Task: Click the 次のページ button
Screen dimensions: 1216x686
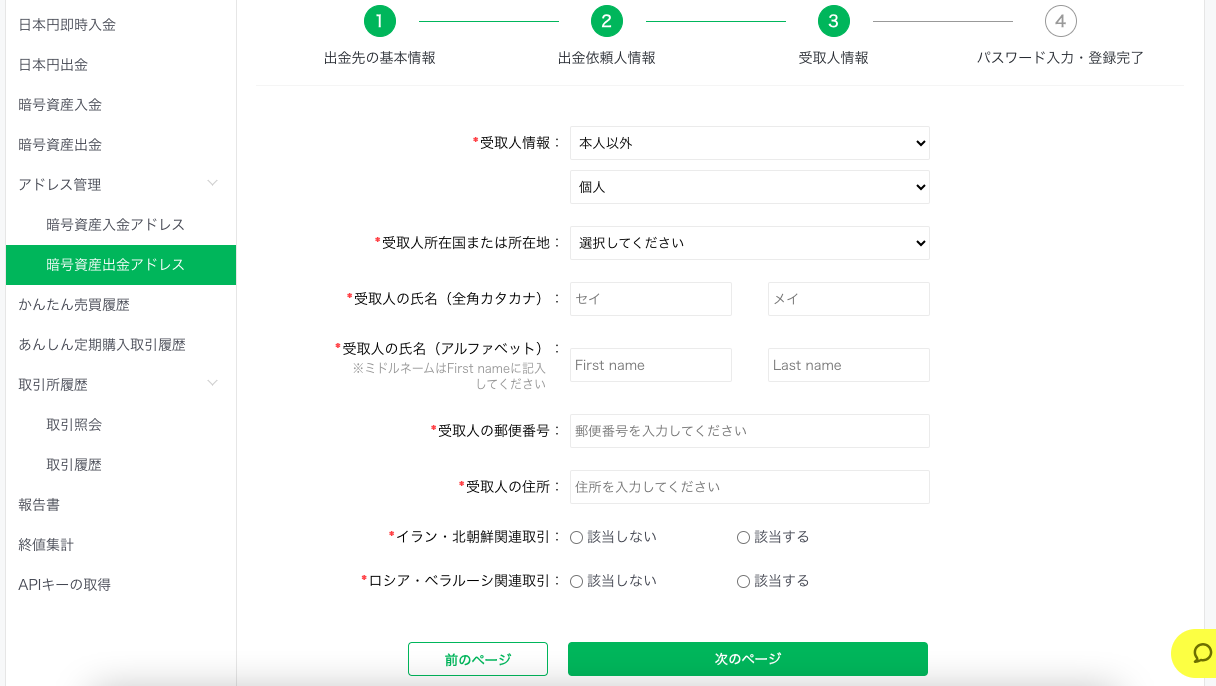Action: (748, 659)
